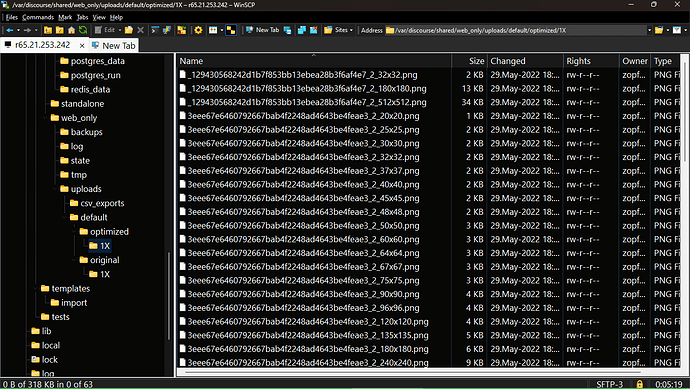Click the stacked sessions icon beside New Tab

pos(287,30)
